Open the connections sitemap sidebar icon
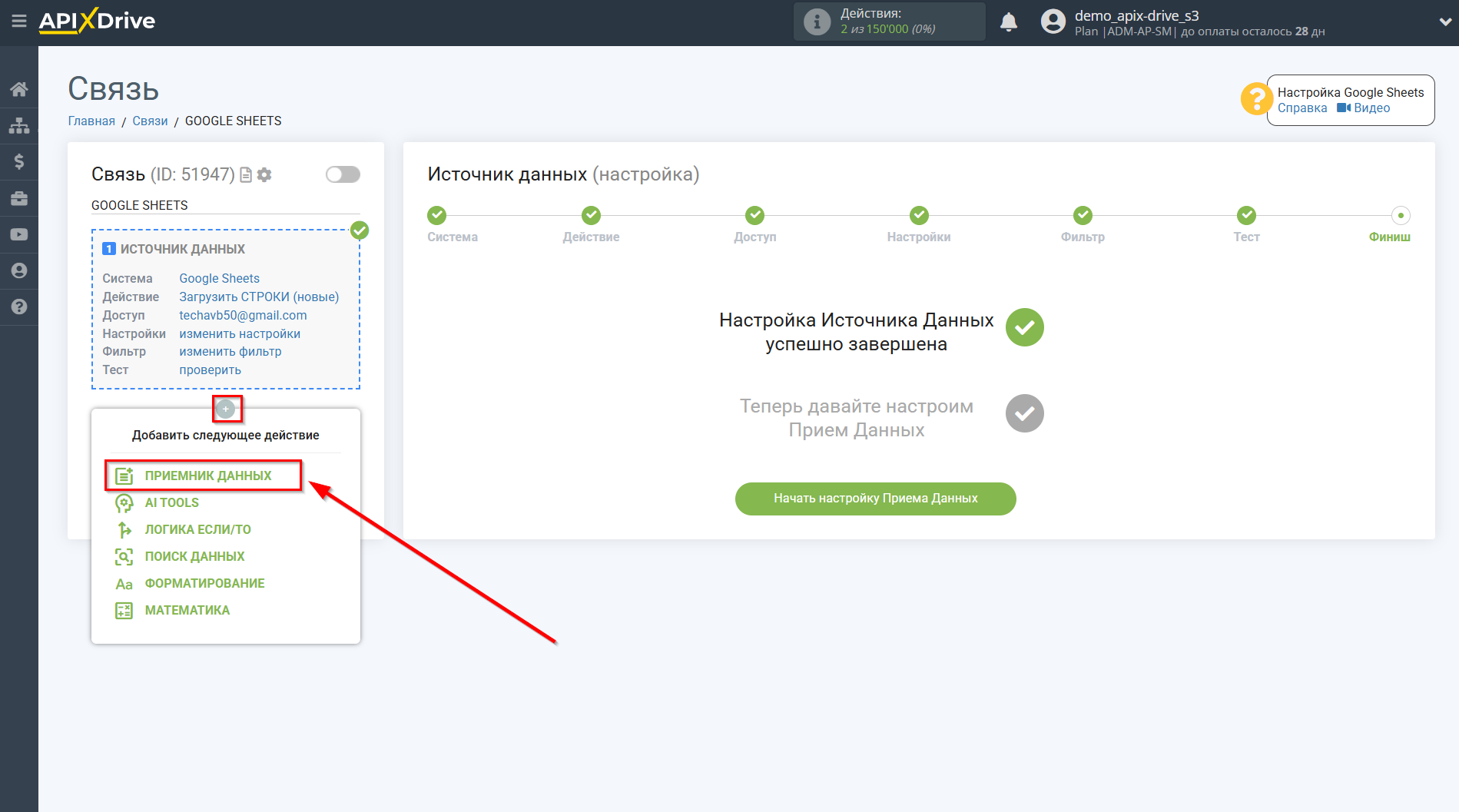This screenshot has width=1459, height=812. [x=19, y=125]
